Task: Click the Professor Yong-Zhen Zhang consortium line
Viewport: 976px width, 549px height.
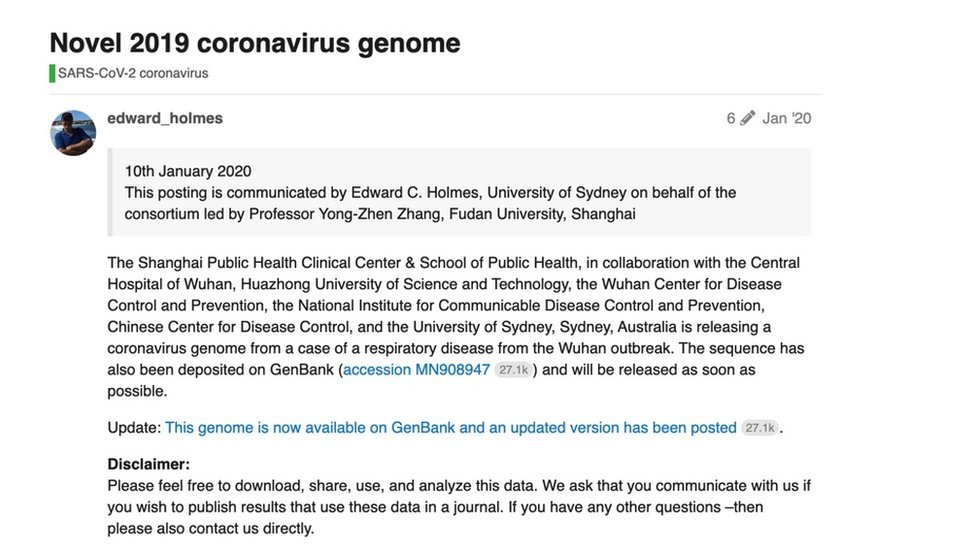Action: coord(380,214)
